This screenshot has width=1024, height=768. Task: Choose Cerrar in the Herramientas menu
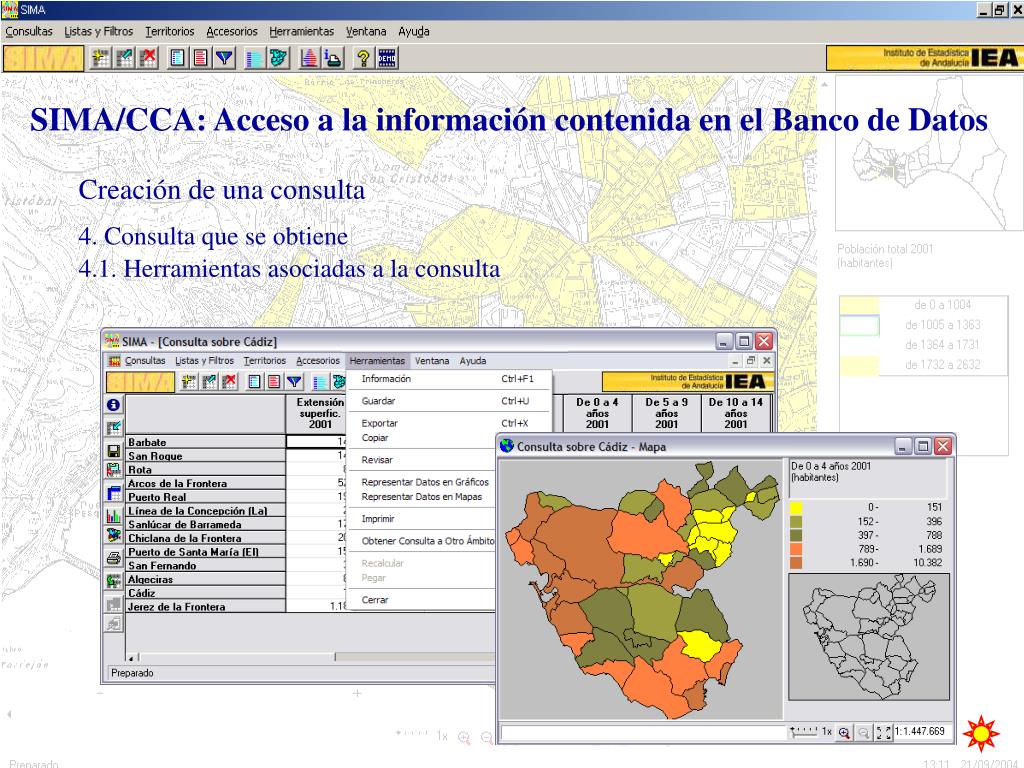(x=422, y=600)
